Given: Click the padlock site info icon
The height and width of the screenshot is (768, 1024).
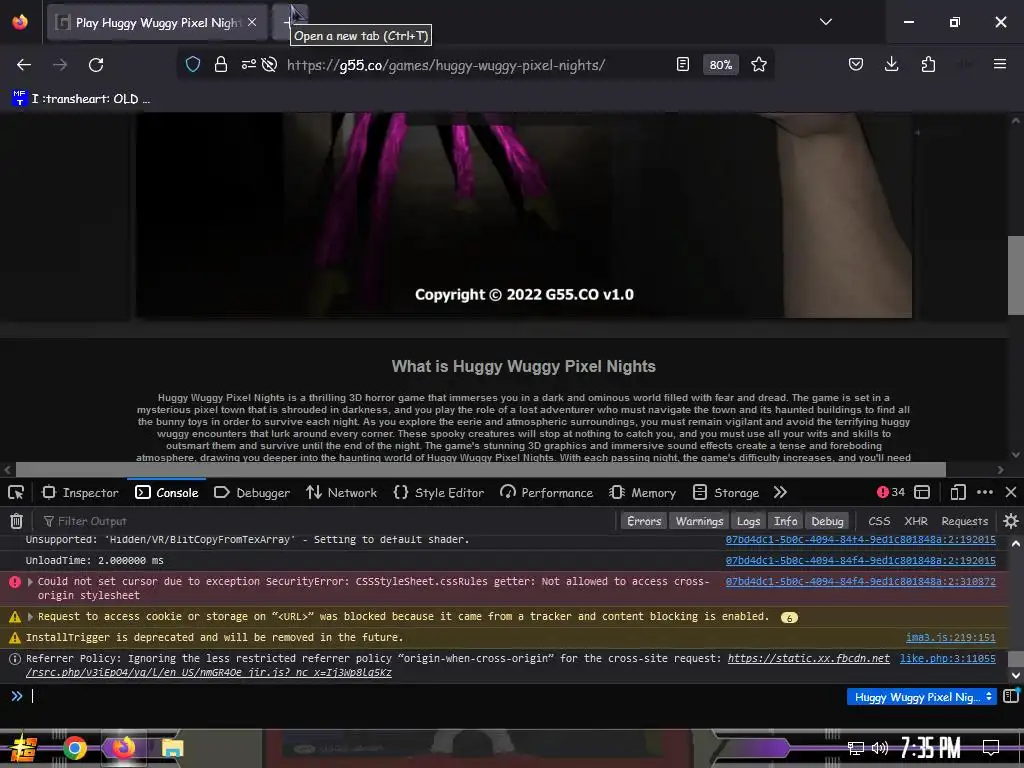Looking at the screenshot, I should (x=221, y=64).
